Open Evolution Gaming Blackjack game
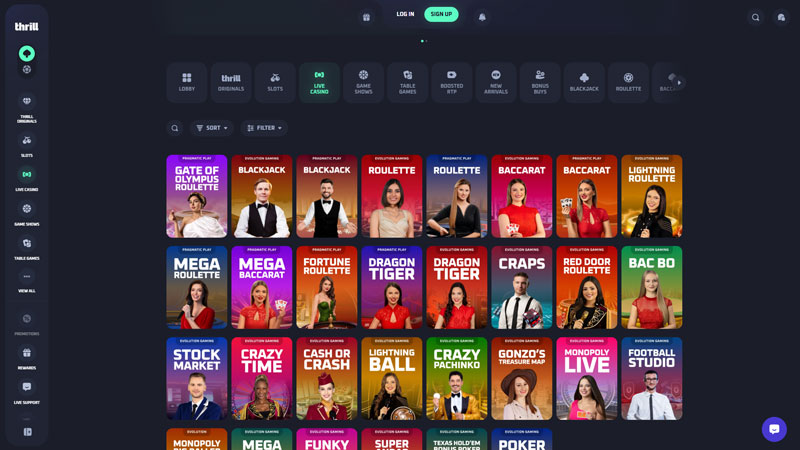 click(262, 196)
